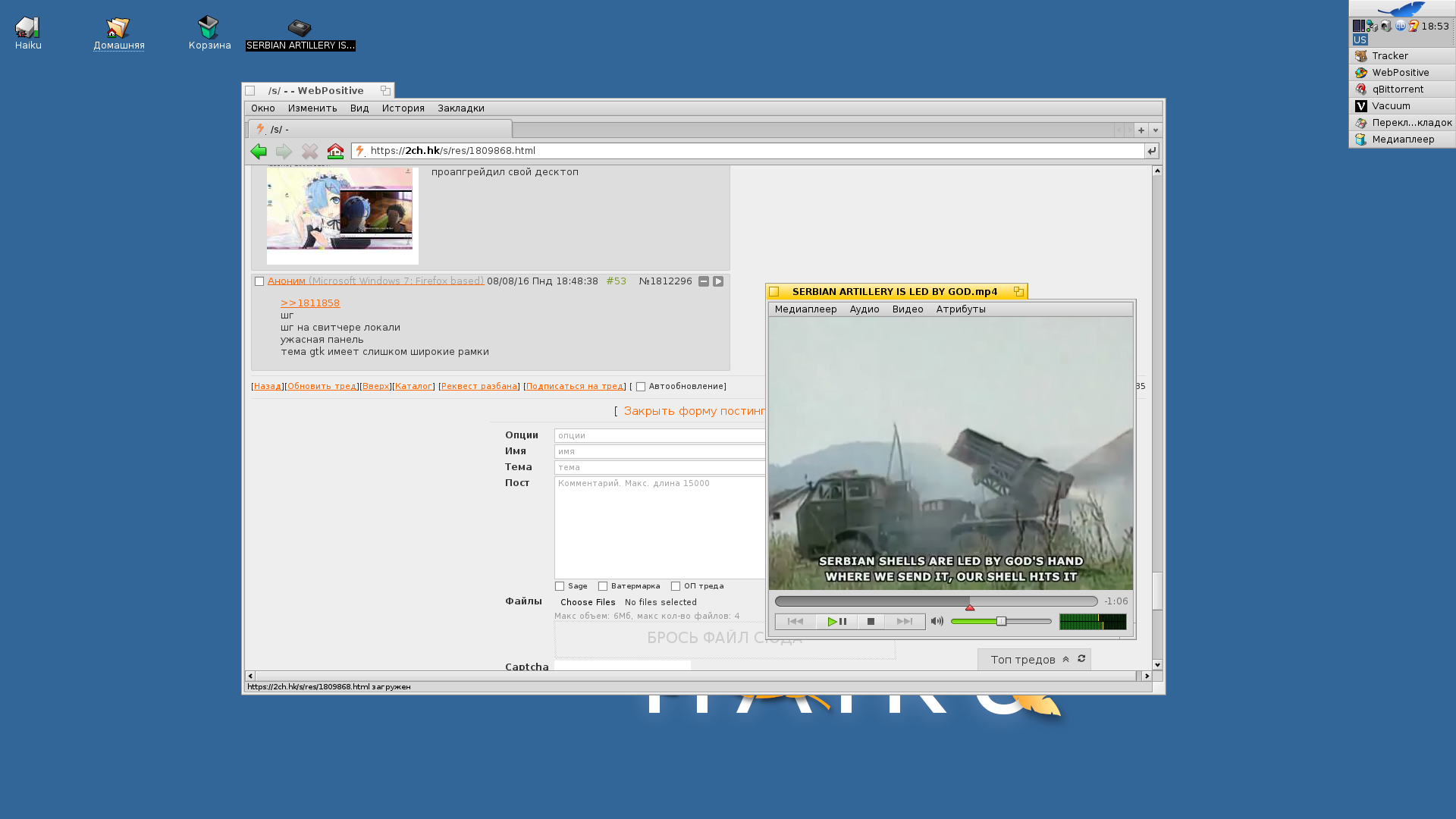Screen dimensions: 1456x819
Task: Click the qBittorrent tray icon
Action: pyautogui.click(x=1401, y=26)
